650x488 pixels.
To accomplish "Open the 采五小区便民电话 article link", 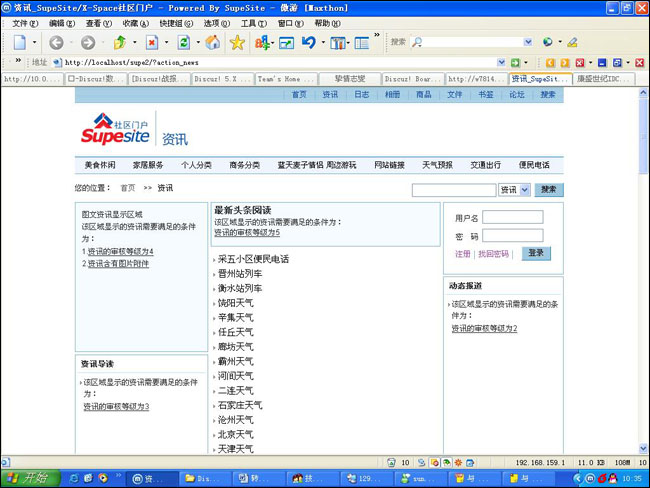I will [253, 259].
